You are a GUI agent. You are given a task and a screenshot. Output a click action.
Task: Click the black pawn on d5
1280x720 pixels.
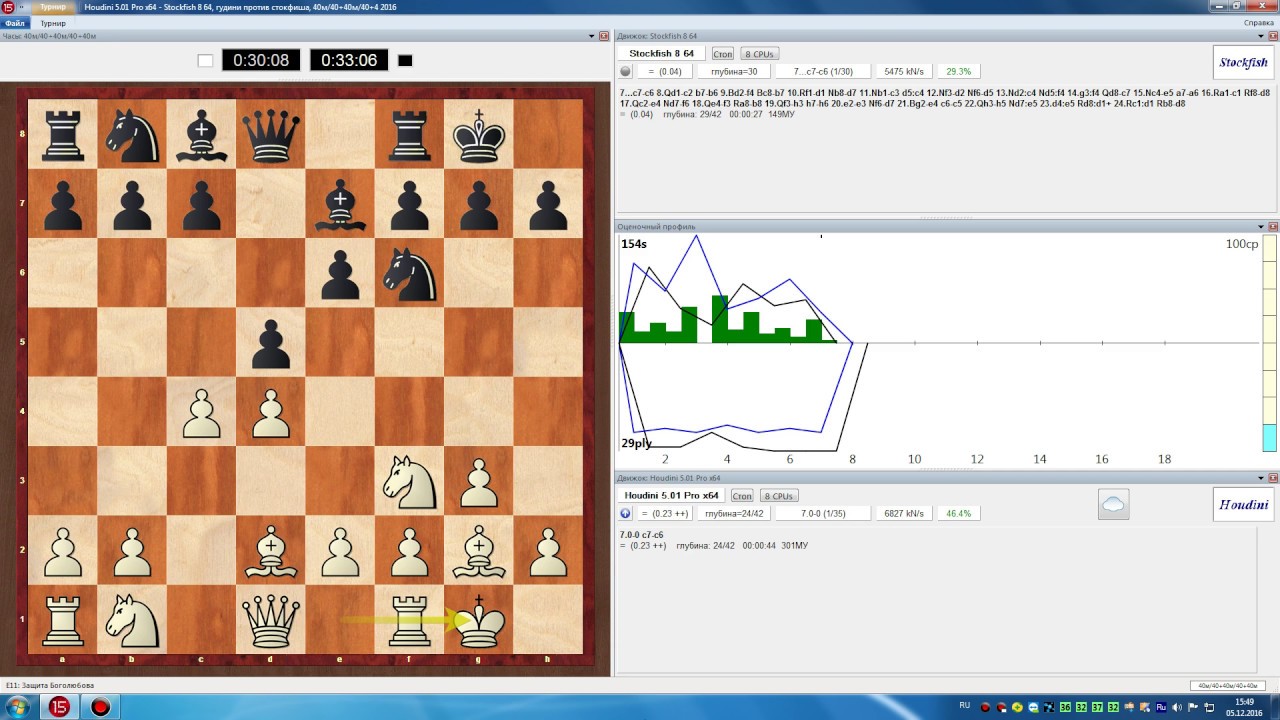271,342
